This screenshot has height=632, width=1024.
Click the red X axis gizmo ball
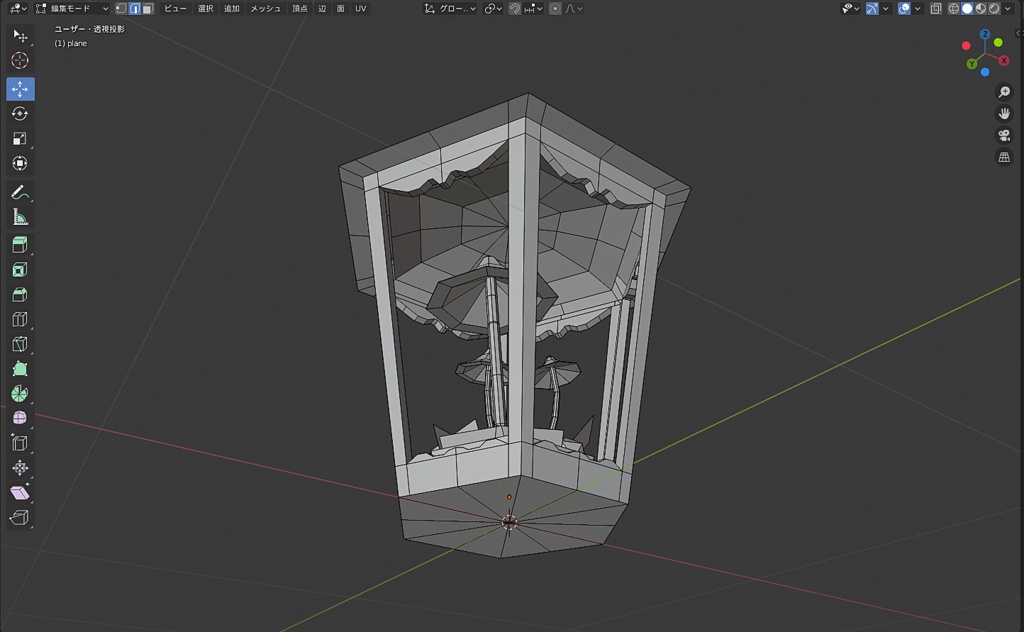(1004, 60)
